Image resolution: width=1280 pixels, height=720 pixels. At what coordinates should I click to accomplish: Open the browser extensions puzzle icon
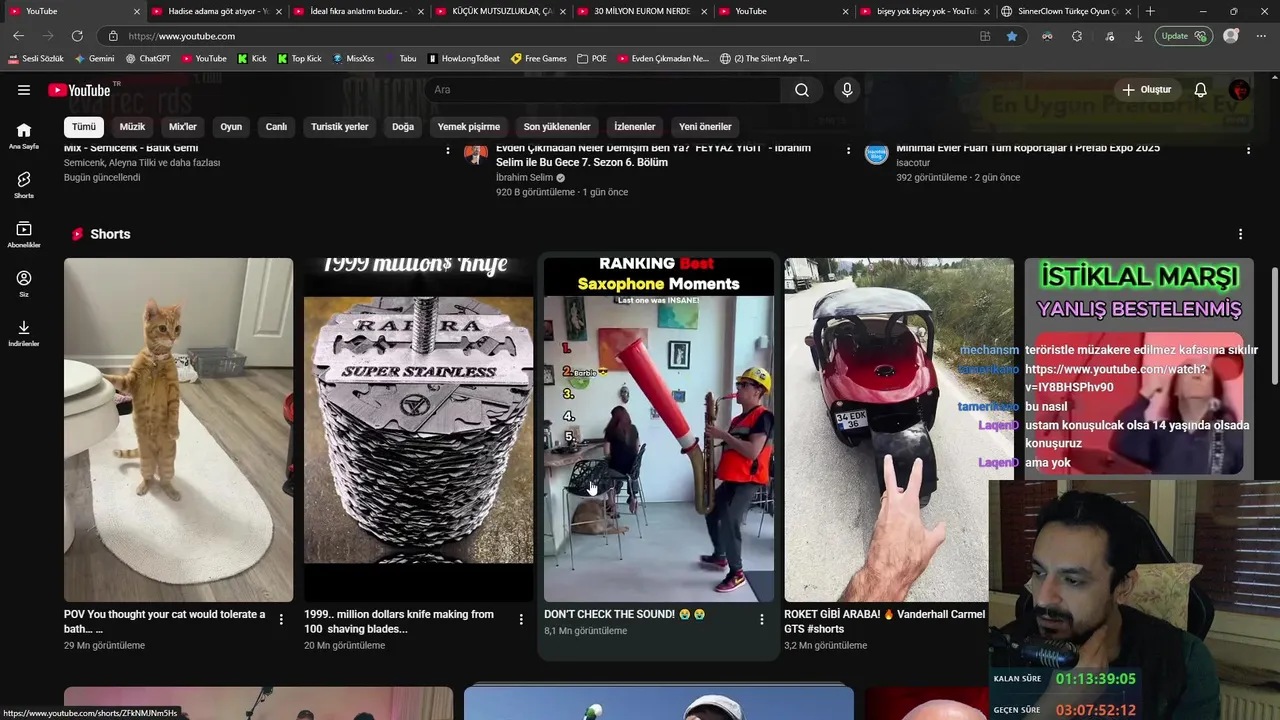pyautogui.click(x=1077, y=36)
